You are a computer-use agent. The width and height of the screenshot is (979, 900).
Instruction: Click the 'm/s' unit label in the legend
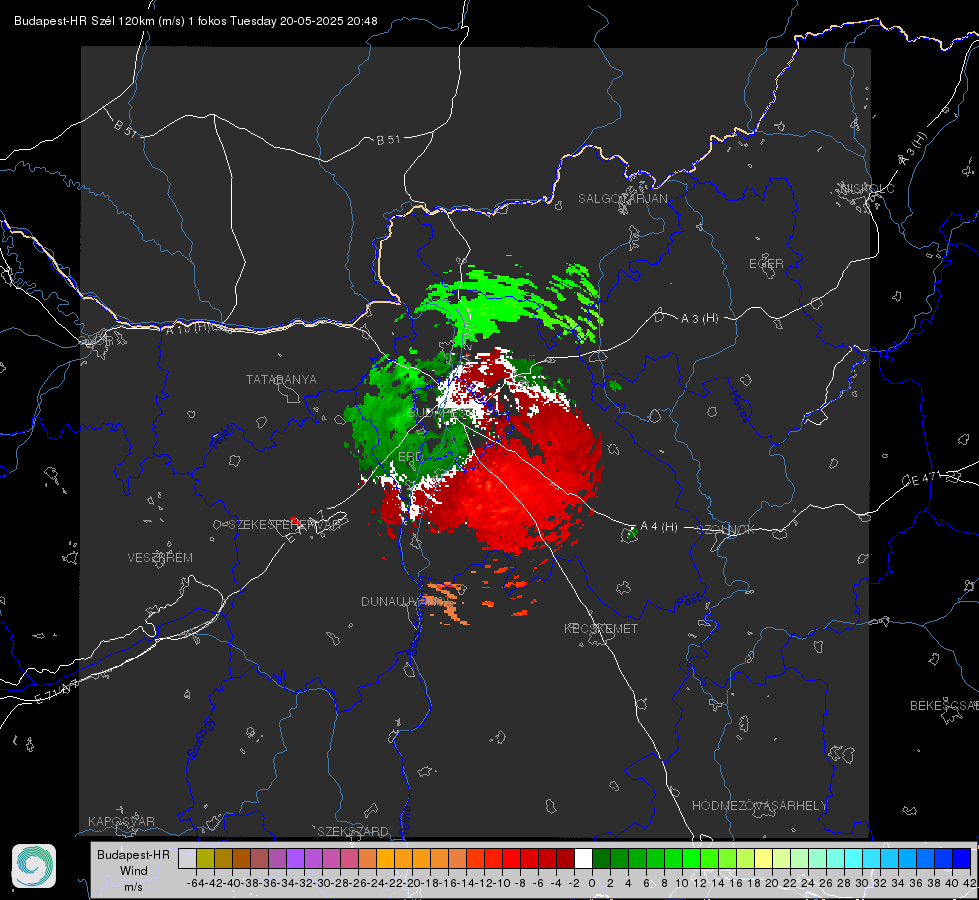pos(133,887)
